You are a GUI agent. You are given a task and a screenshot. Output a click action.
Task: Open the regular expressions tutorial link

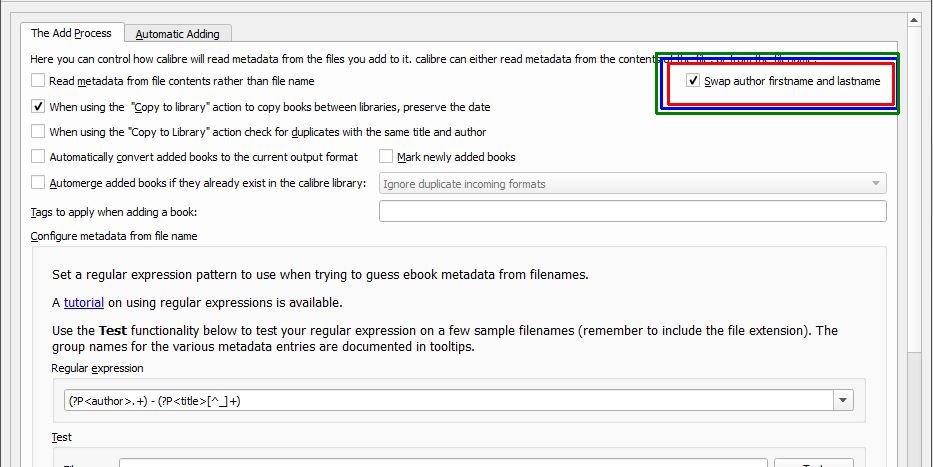point(84,302)
